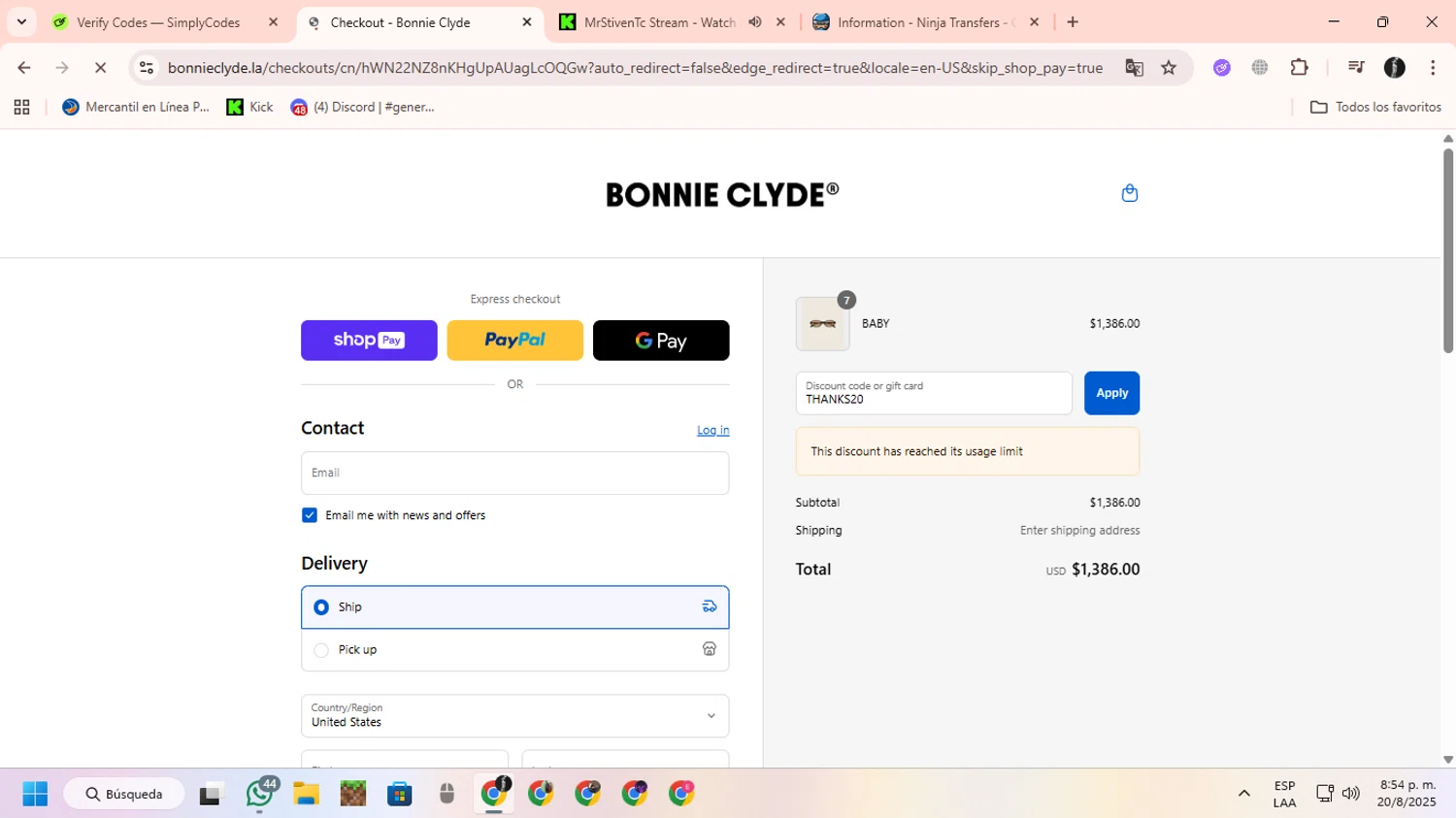The width and height of the screenshot is (1456, 818).
Task: Open a new browser tab
Action: pos(1073,22)
